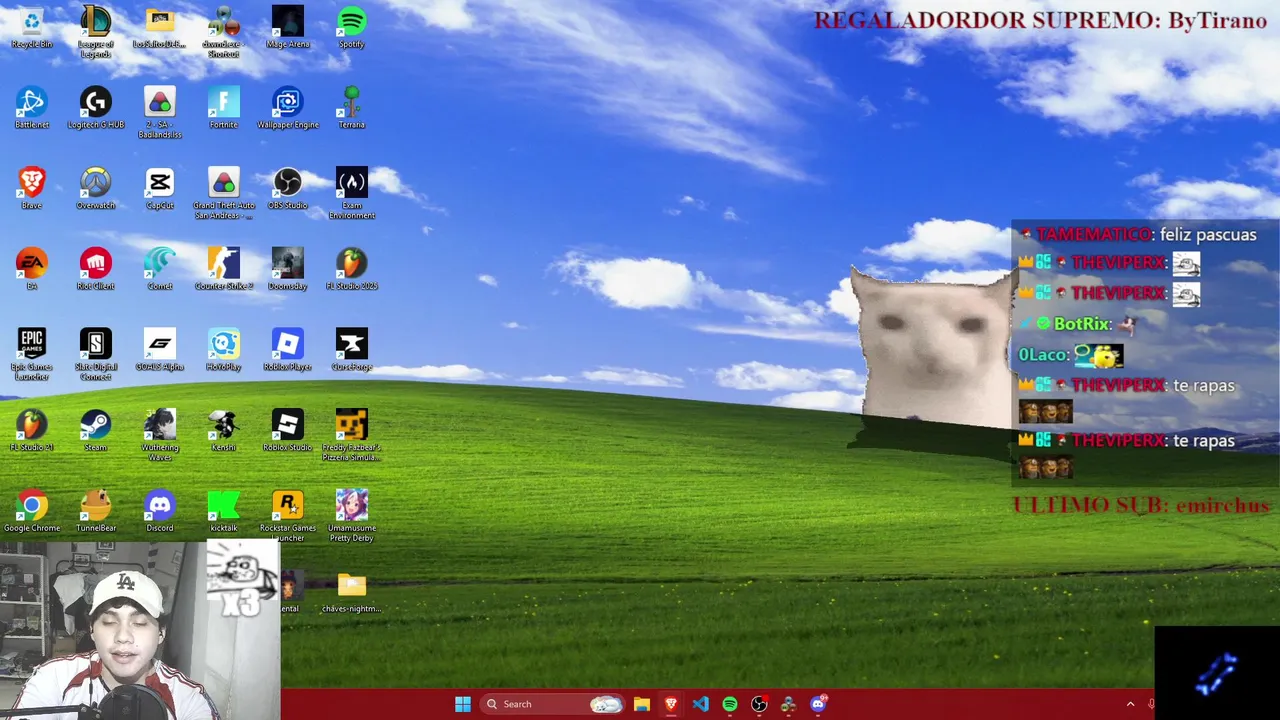This screenshot has height=720, width=1280.
Task: Open Visual Studio Code from taskbar
Action: click(x=700, y=704)
